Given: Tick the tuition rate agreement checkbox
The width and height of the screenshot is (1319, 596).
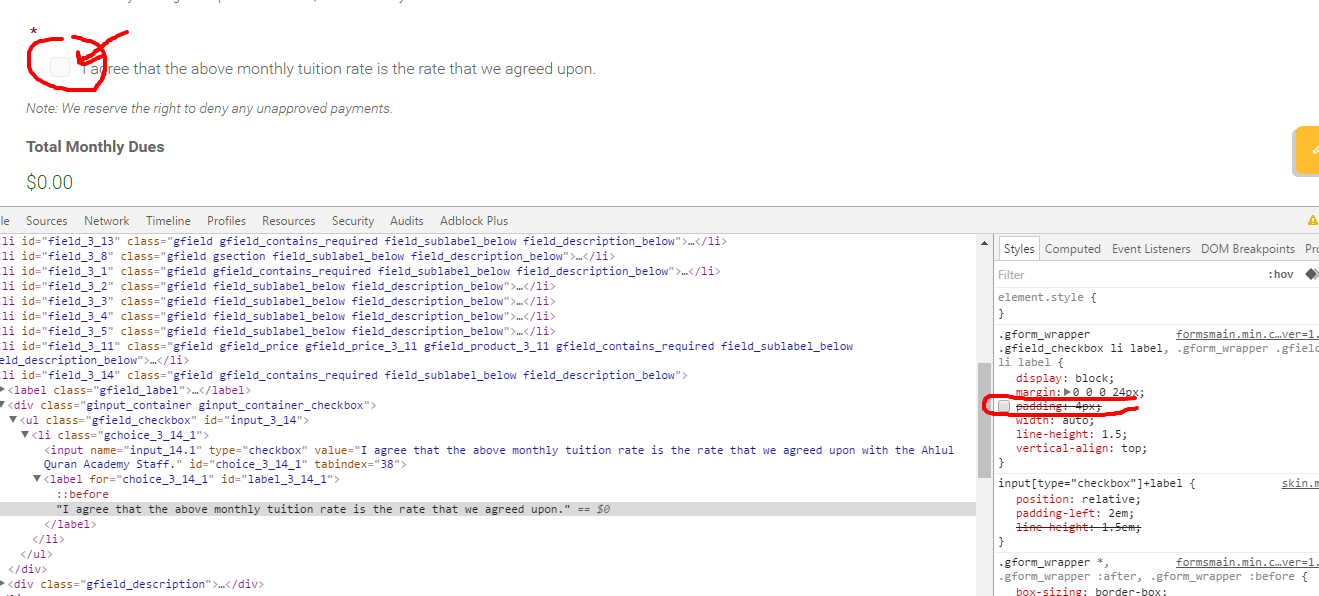Looking at the screenshot, I should (61, 67).
